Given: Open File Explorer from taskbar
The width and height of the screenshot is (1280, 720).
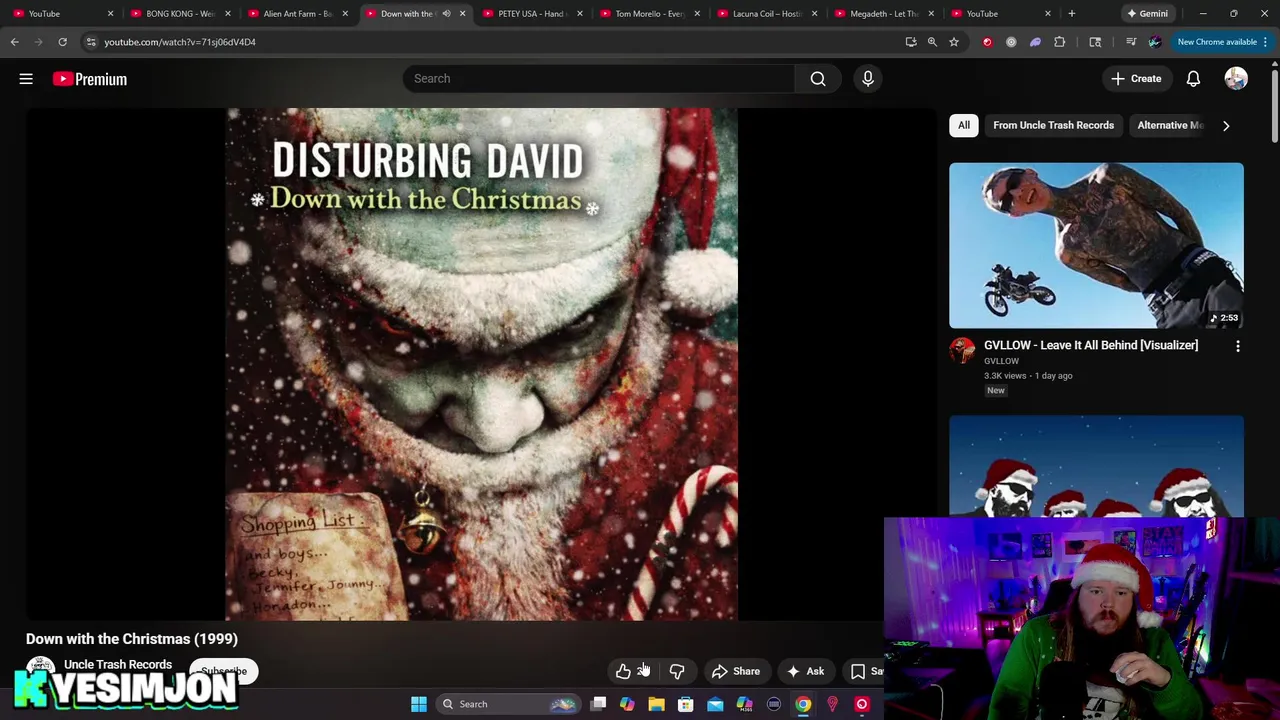Looking at the screenshot, I should pos(657,704).
